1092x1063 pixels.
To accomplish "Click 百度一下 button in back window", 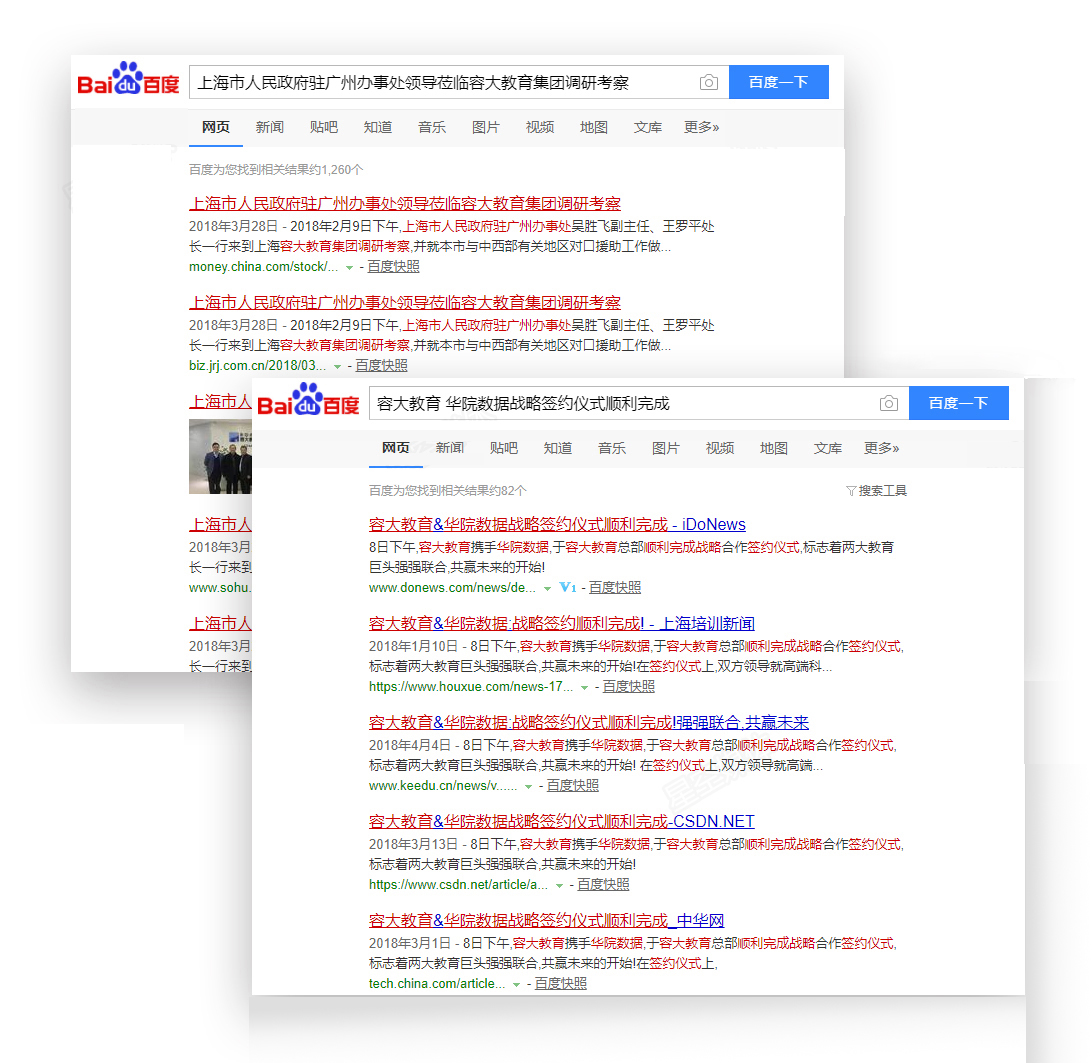I will click(x=779, y=82).
